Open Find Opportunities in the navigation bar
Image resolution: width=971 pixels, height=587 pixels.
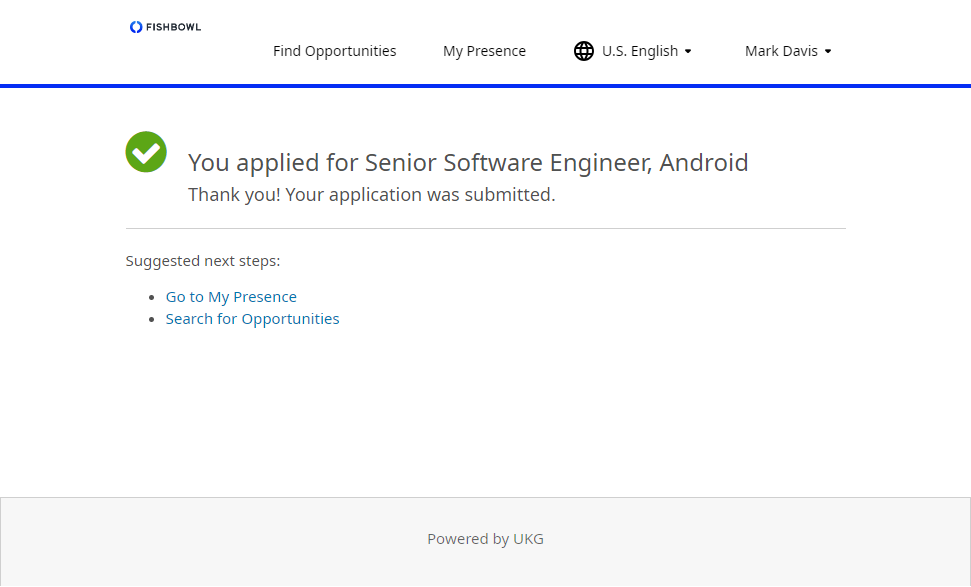pos(334,51)
